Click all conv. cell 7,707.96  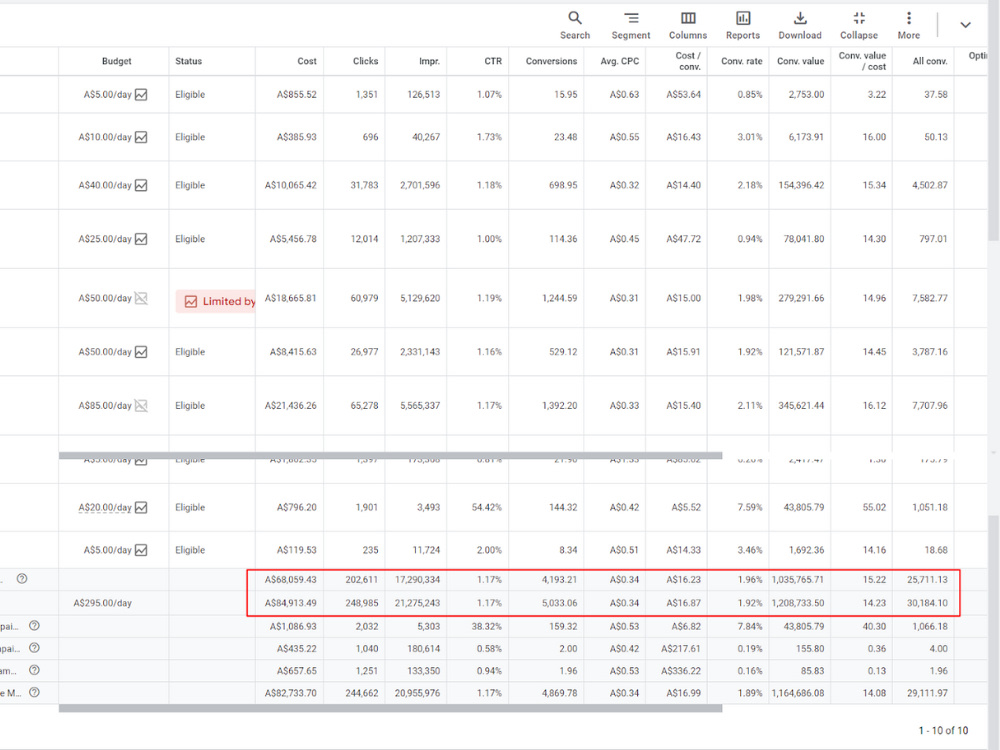point(930,406)
